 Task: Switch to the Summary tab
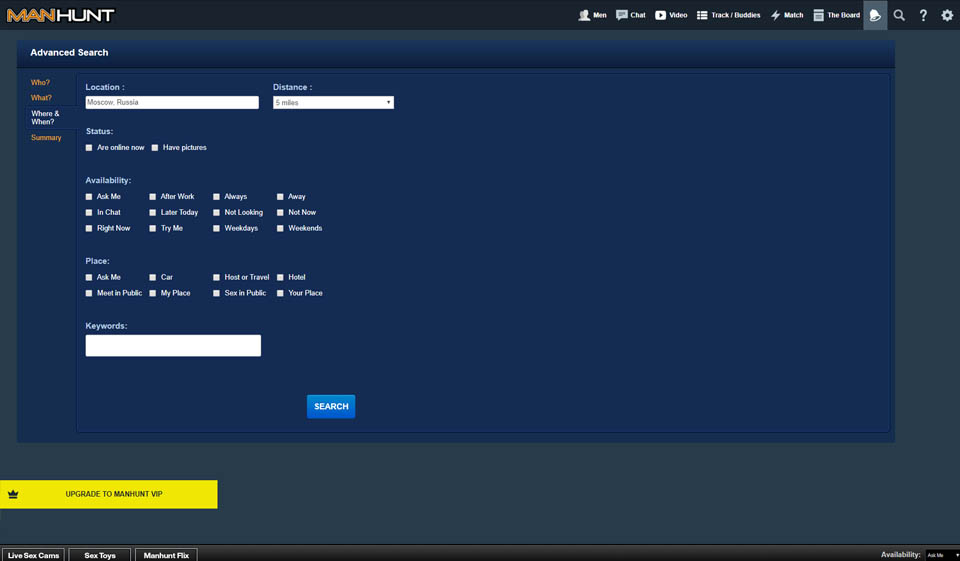(x=46, y=138)
